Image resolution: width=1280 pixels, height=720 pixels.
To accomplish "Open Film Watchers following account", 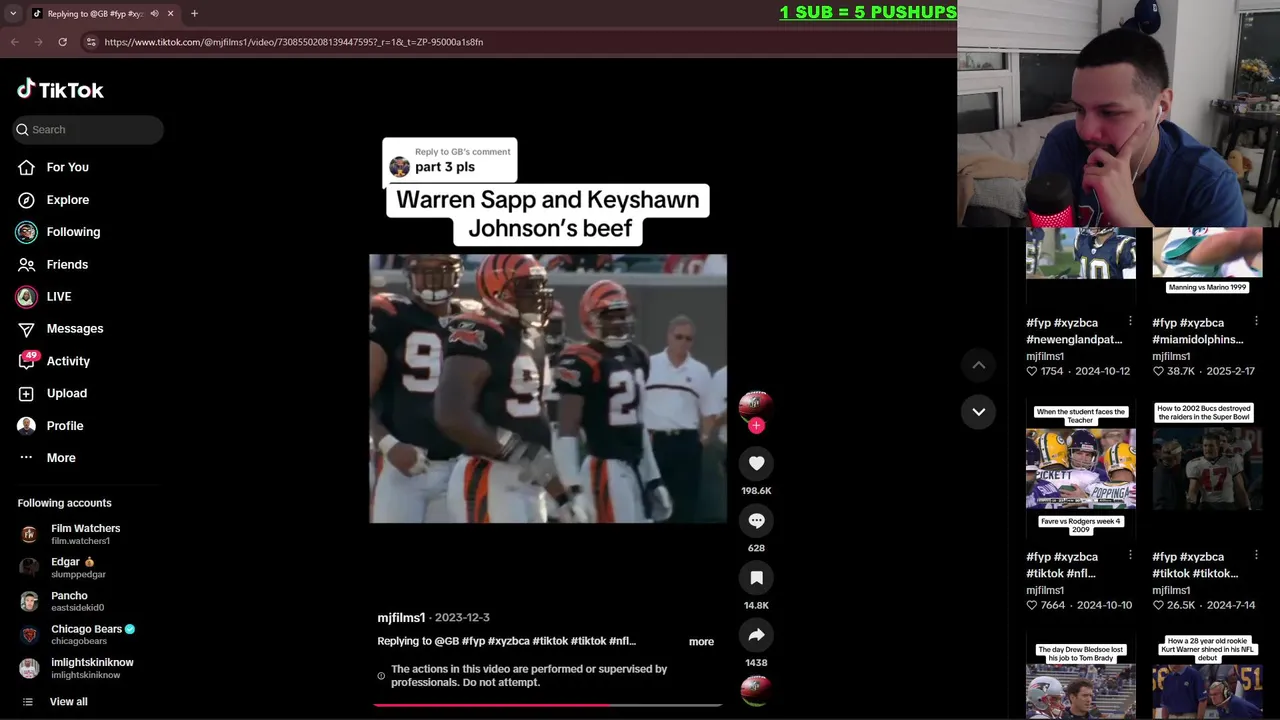I will tap(85, 534).
